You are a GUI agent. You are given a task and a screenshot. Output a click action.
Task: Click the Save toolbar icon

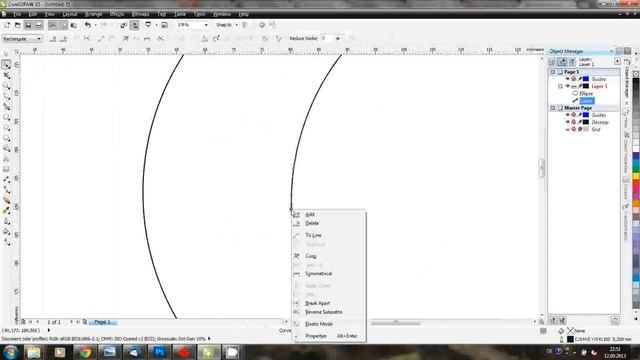point(28,25)
